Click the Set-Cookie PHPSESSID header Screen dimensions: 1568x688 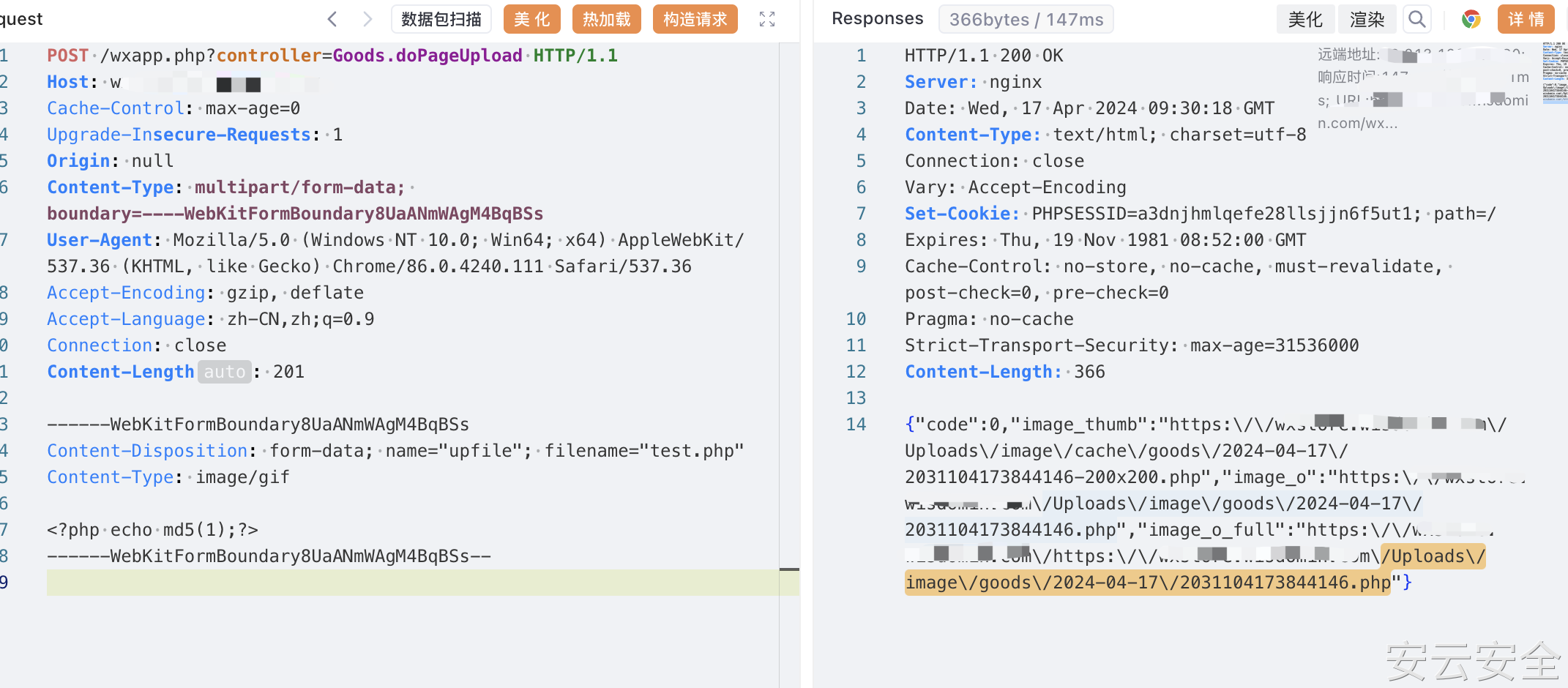click(1201, 214)
